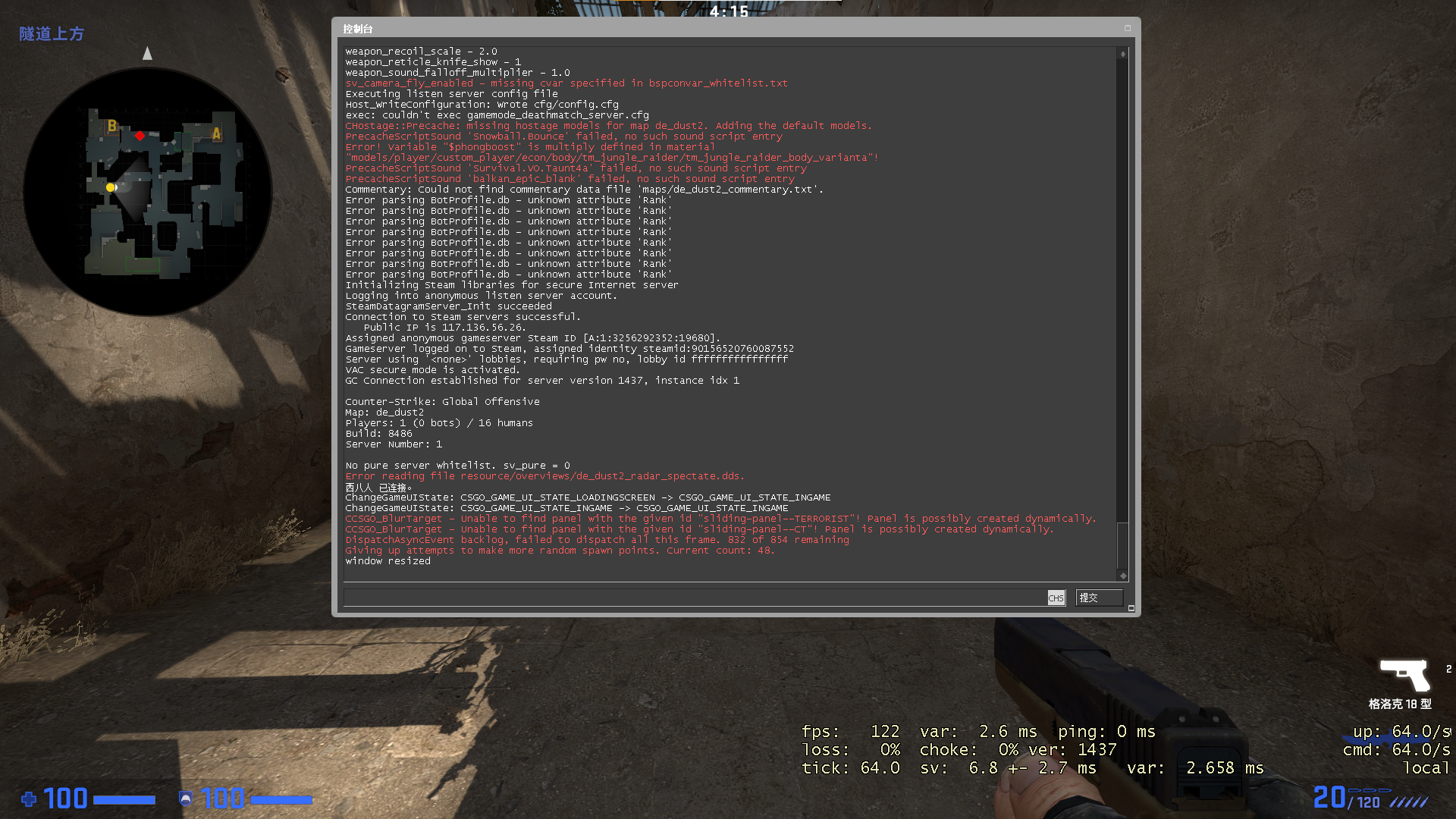Close the 控制台 console window
Viewport: 1456px width, 819px height.
pos(1127,28)
